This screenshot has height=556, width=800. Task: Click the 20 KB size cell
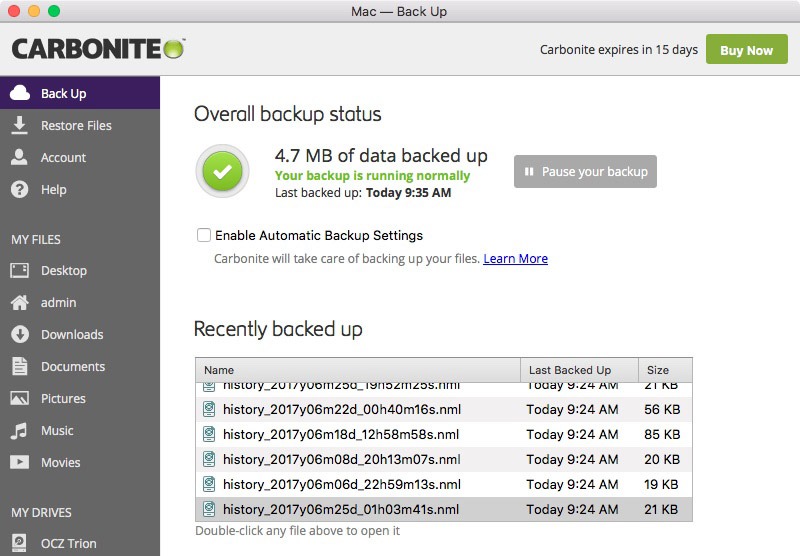[662, 459]
